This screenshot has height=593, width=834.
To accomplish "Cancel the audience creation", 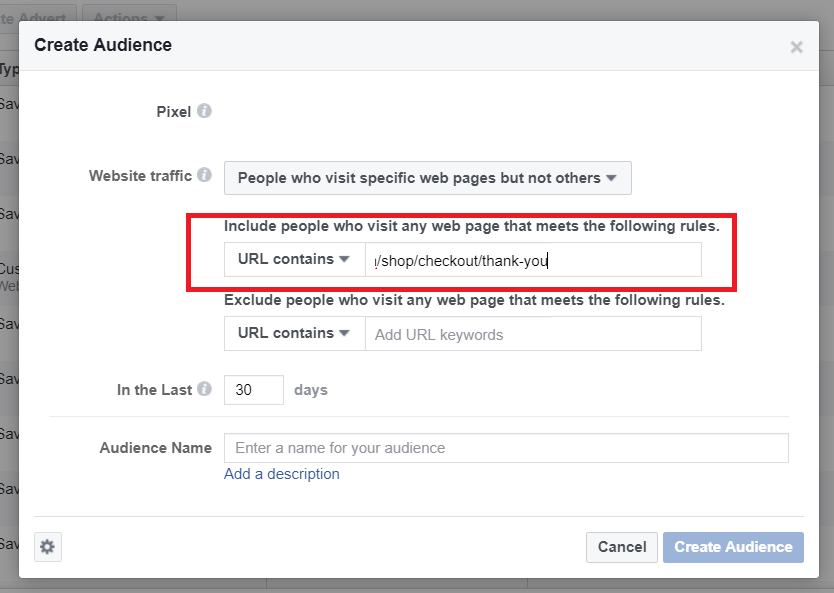I will coord(622,547).
